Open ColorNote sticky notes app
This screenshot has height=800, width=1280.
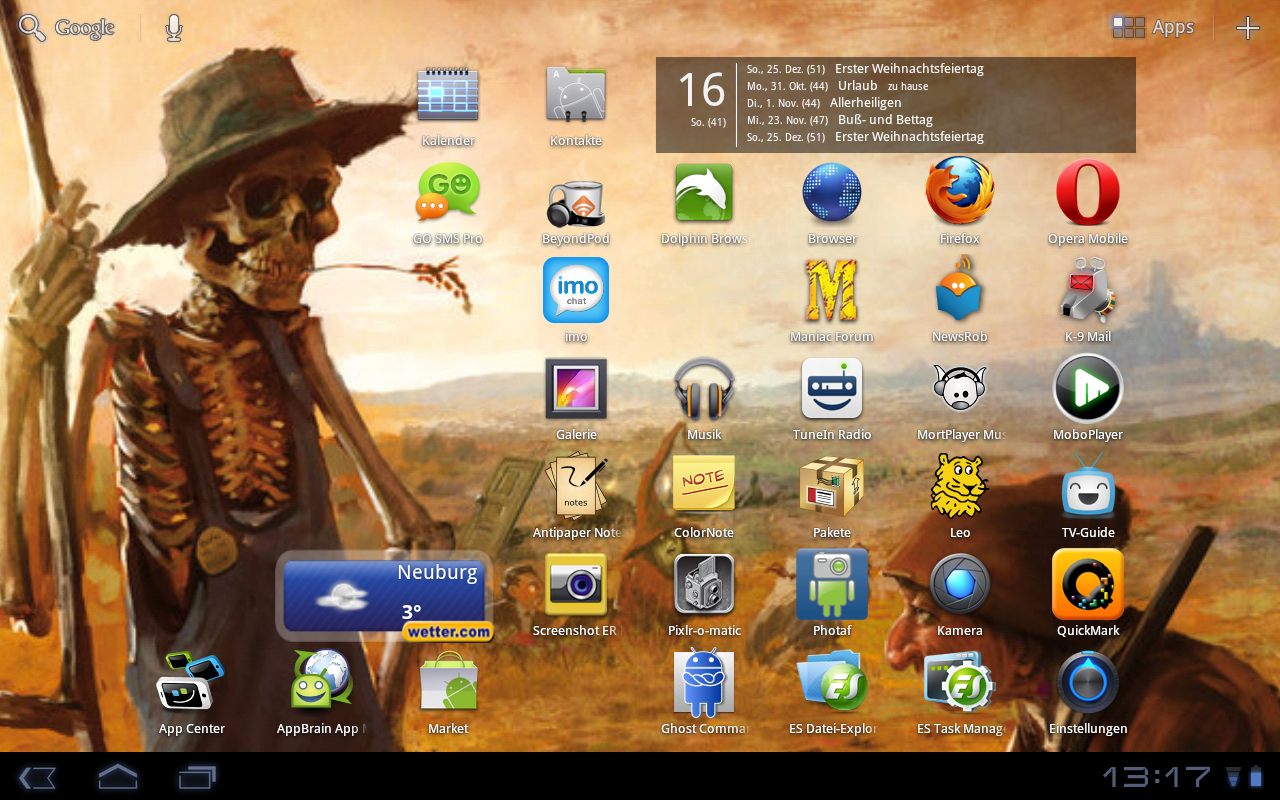(703, 488)
